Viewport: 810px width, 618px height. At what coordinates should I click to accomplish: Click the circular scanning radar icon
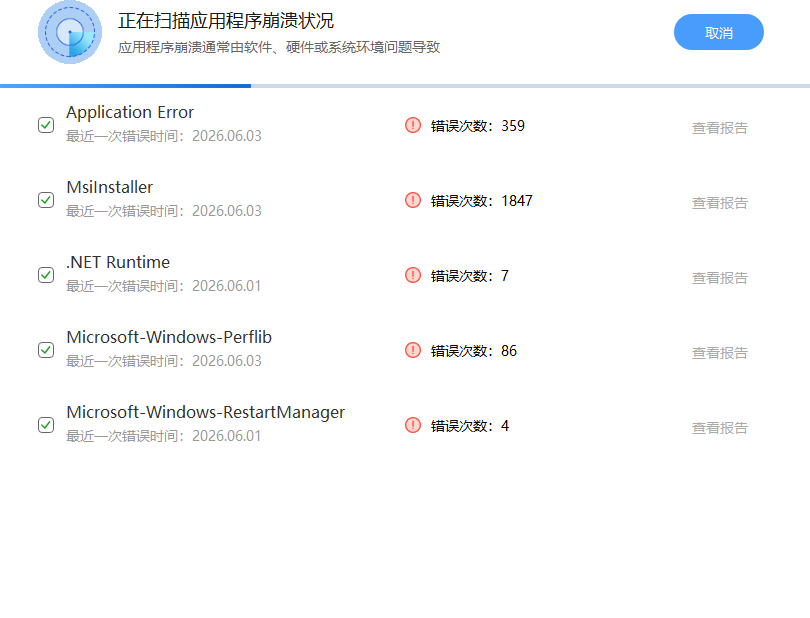point(70,32)
